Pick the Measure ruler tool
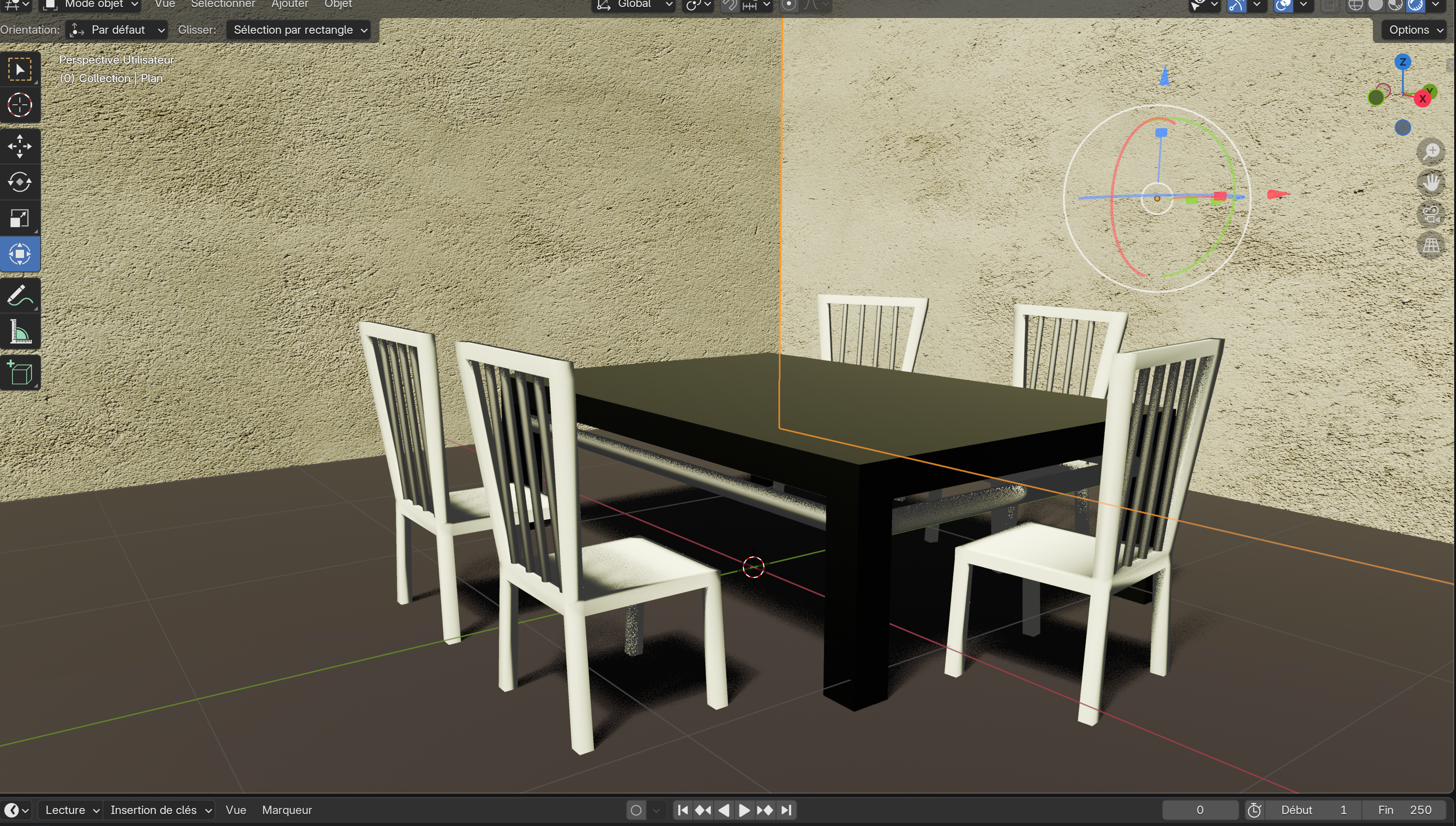Screen dimensions: 1456x826 [x=20, y=332]
